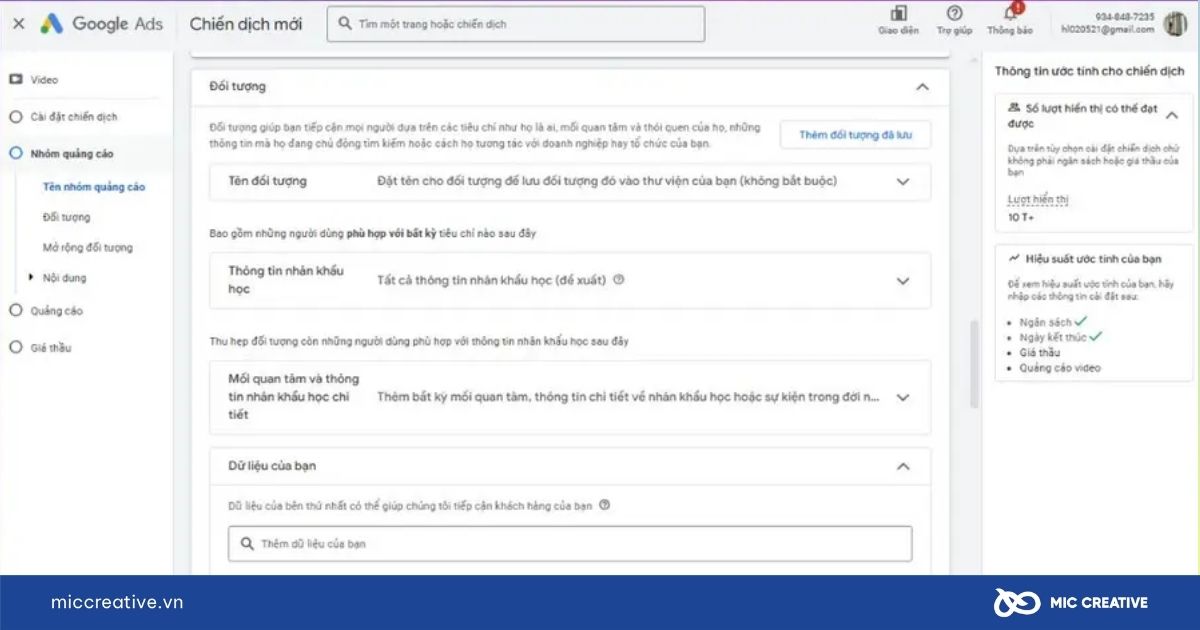Expand the Thông tin nhân khẩu học row
The image size is (1200, 630).
(903, 281)
